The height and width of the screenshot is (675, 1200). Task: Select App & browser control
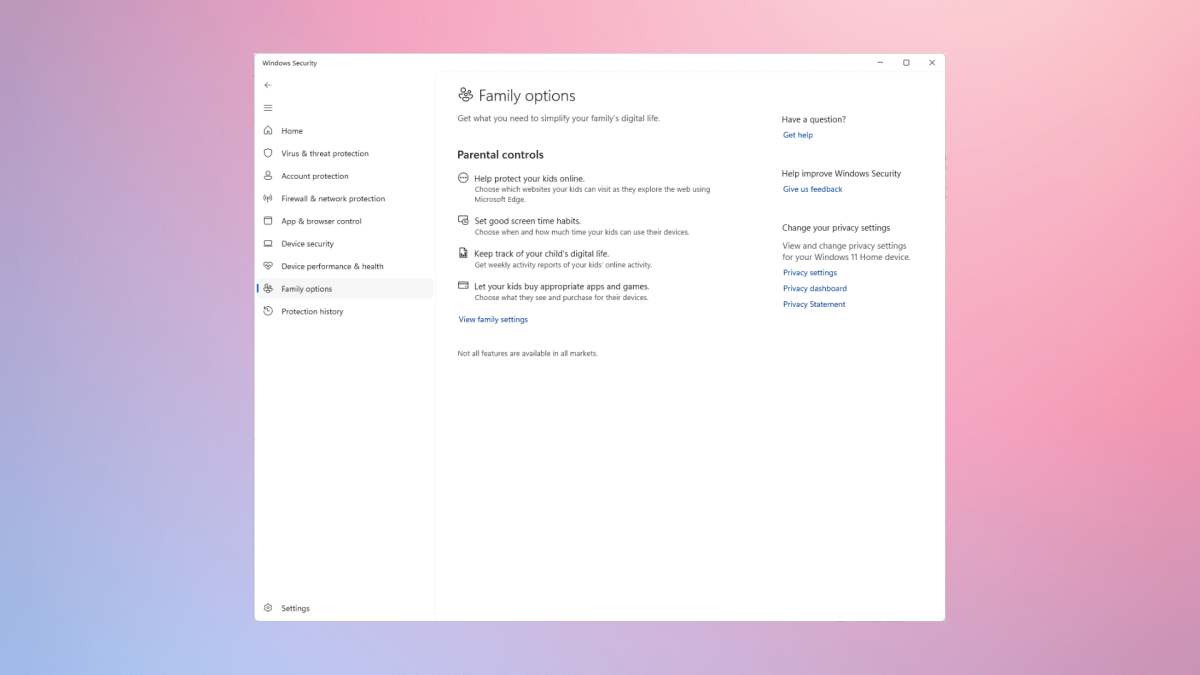[344, 221]
